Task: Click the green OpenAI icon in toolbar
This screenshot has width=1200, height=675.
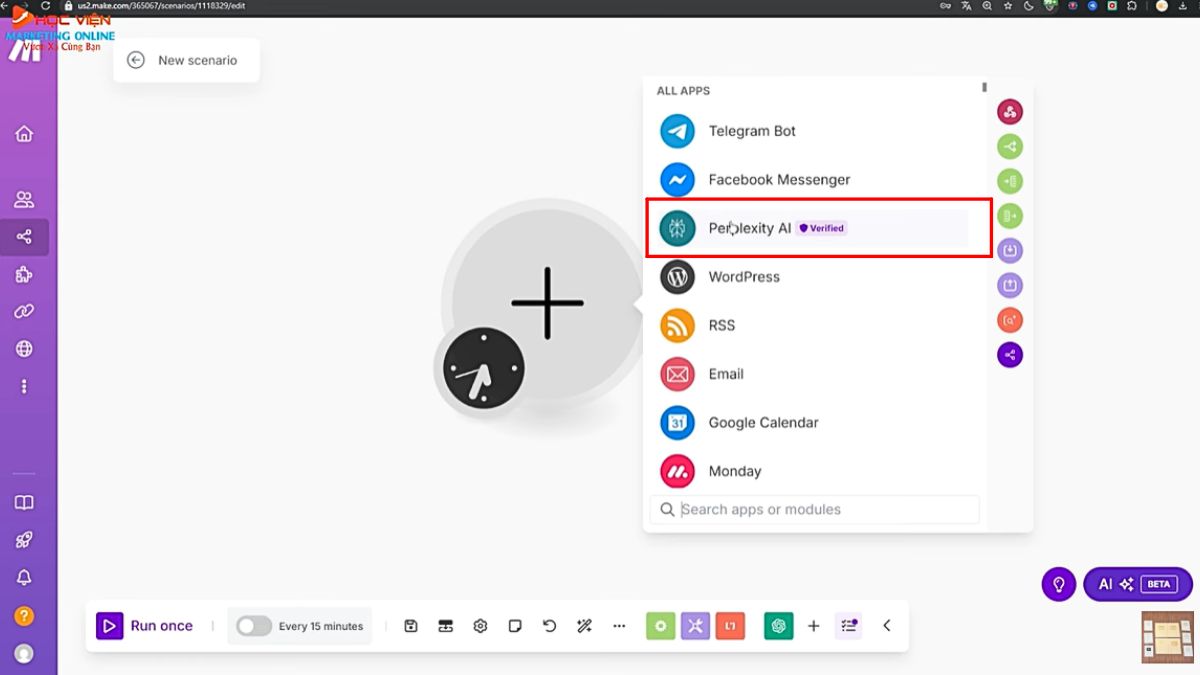Action: tap(778, 626)
